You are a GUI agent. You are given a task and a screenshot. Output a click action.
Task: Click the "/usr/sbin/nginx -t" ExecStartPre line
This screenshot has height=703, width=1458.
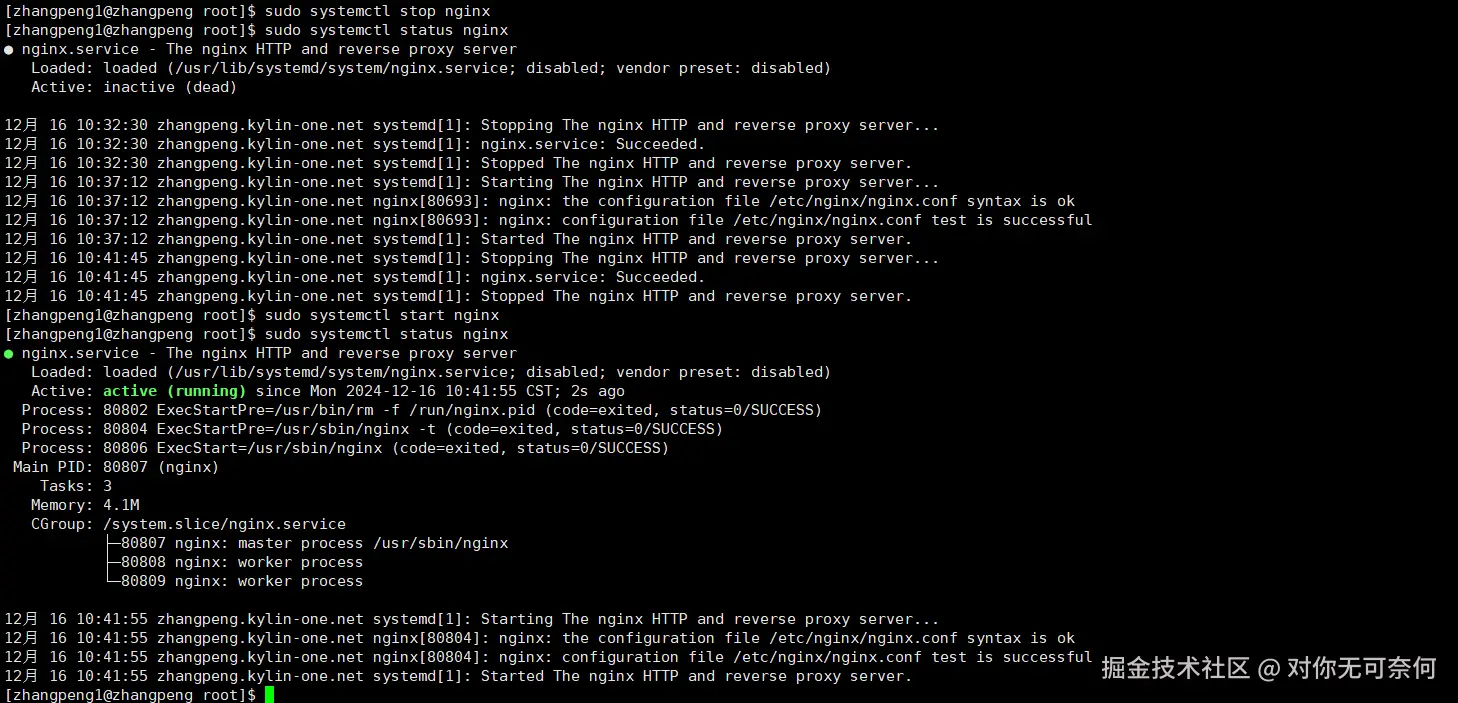(372, 429)
